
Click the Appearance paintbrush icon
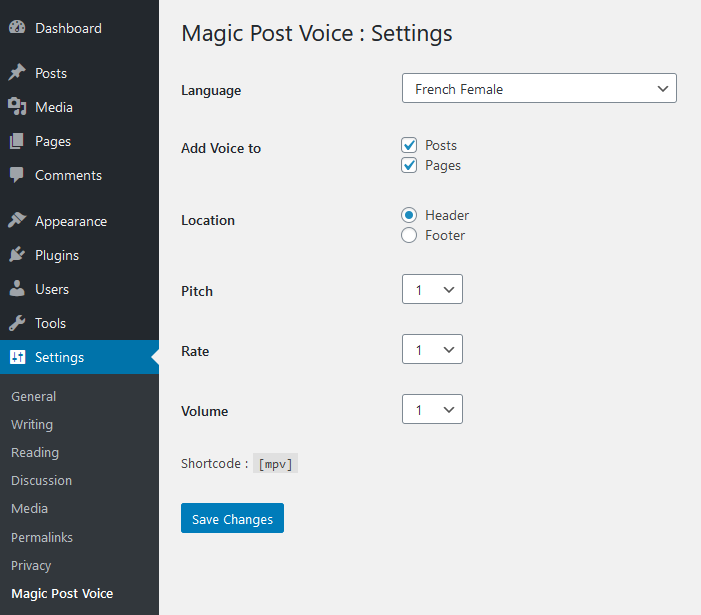[x=17, y=220]
